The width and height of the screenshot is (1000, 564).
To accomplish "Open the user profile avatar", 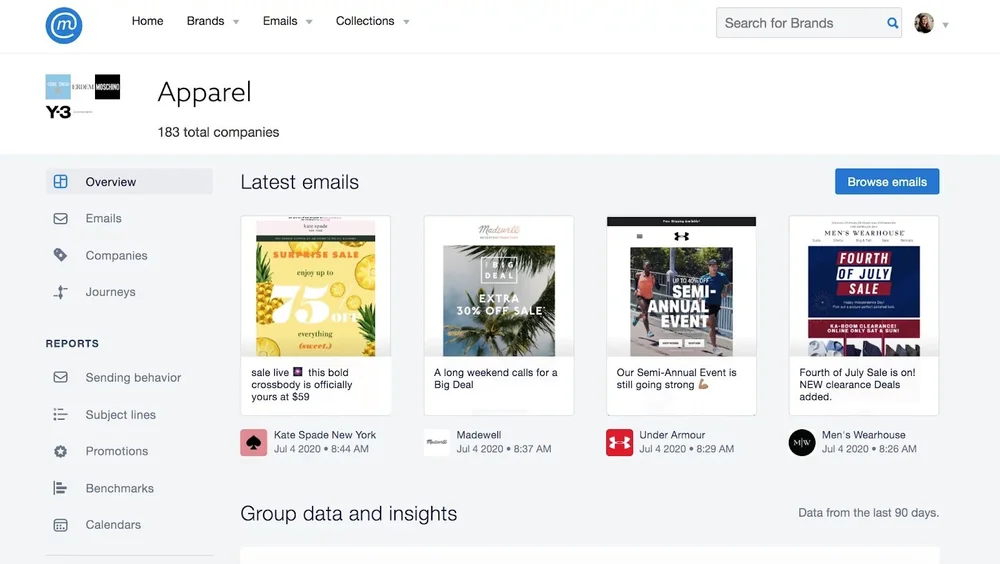I will tap(923, 23).
